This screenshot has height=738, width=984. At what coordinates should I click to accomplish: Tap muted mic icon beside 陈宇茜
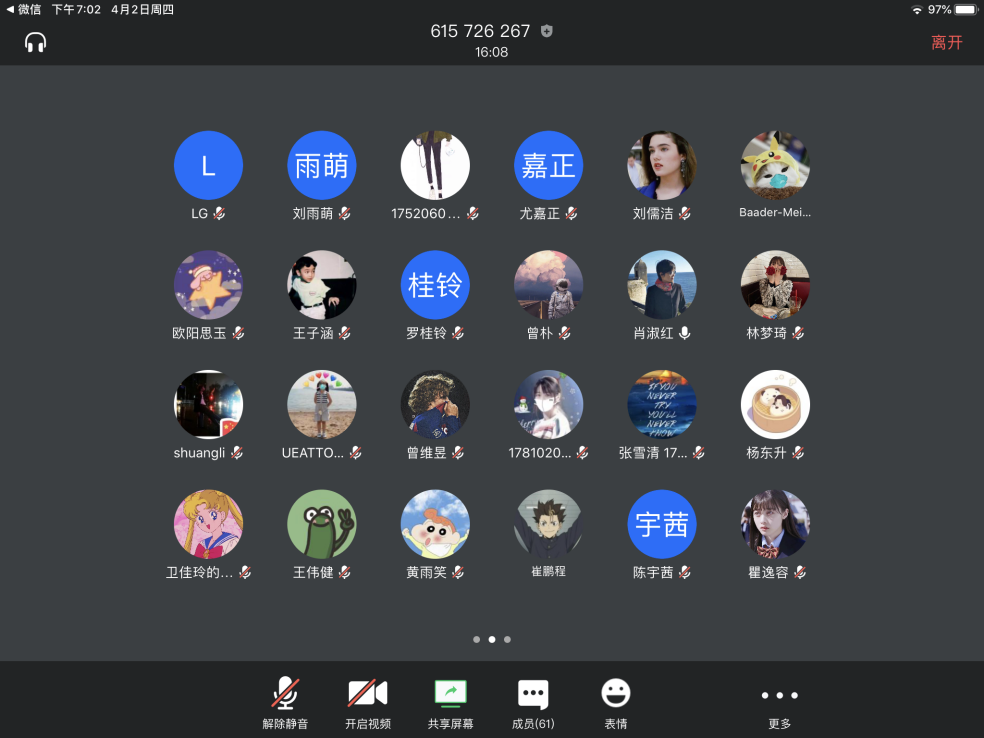coord(685,572)
